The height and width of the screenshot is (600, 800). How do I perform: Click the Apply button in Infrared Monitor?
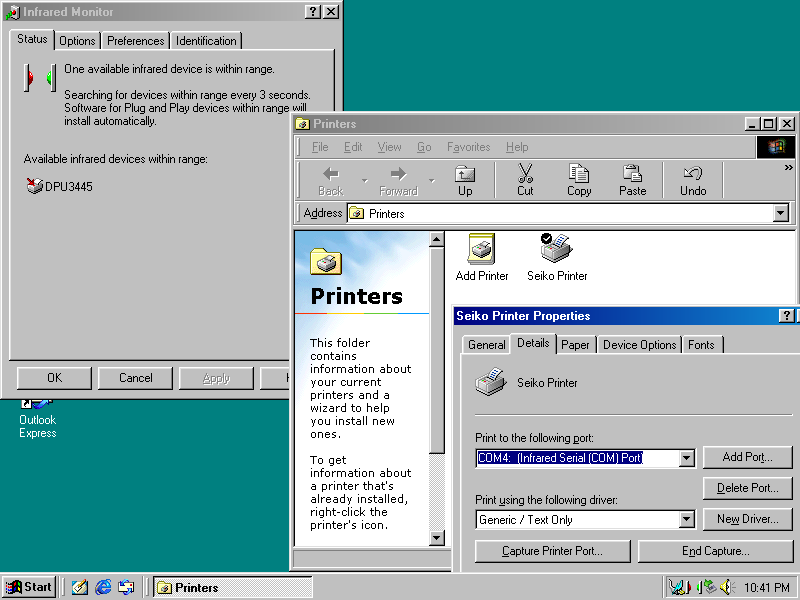[216, 378]
